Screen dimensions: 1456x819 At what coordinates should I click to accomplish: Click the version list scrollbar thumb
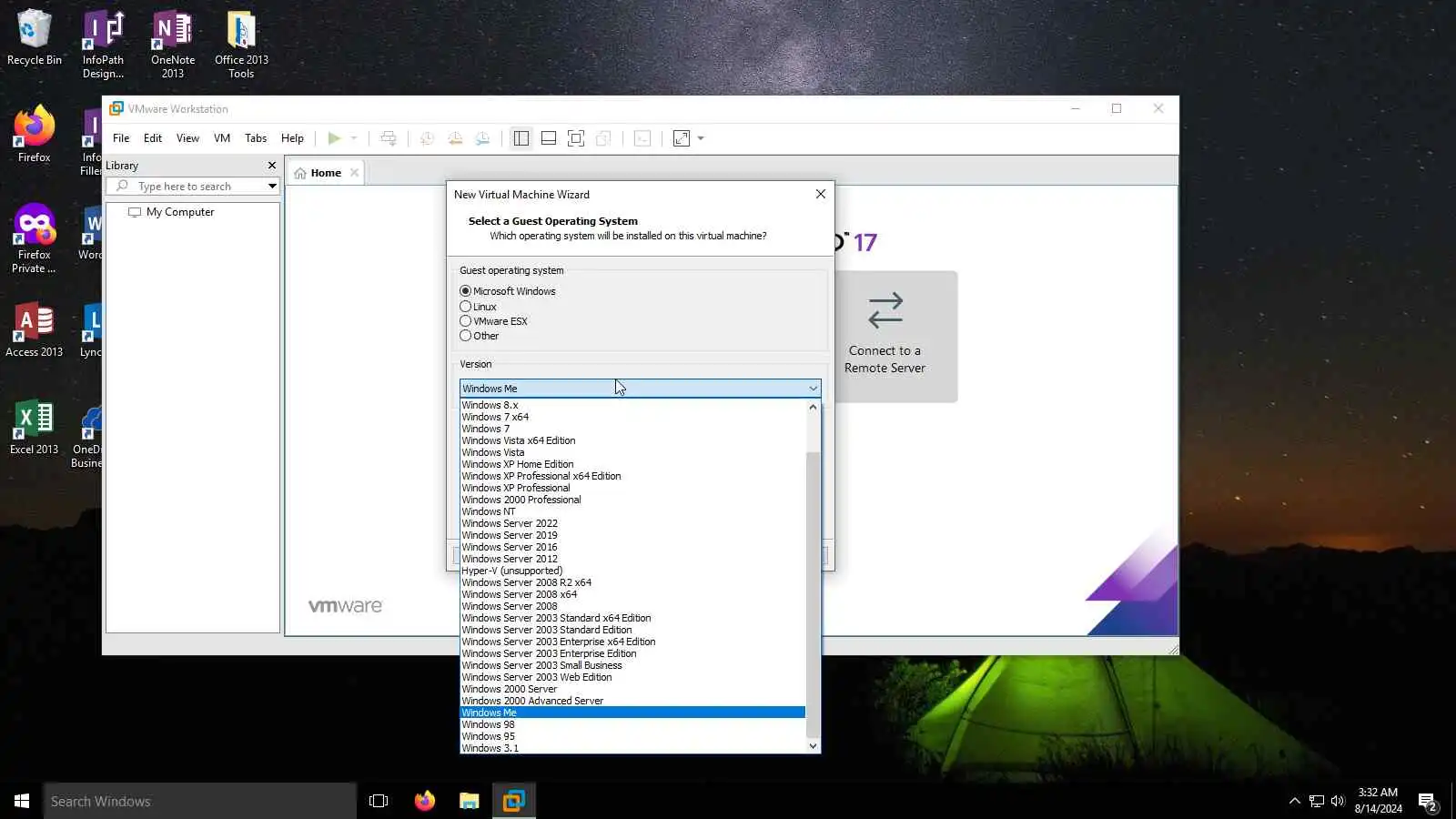814,594
